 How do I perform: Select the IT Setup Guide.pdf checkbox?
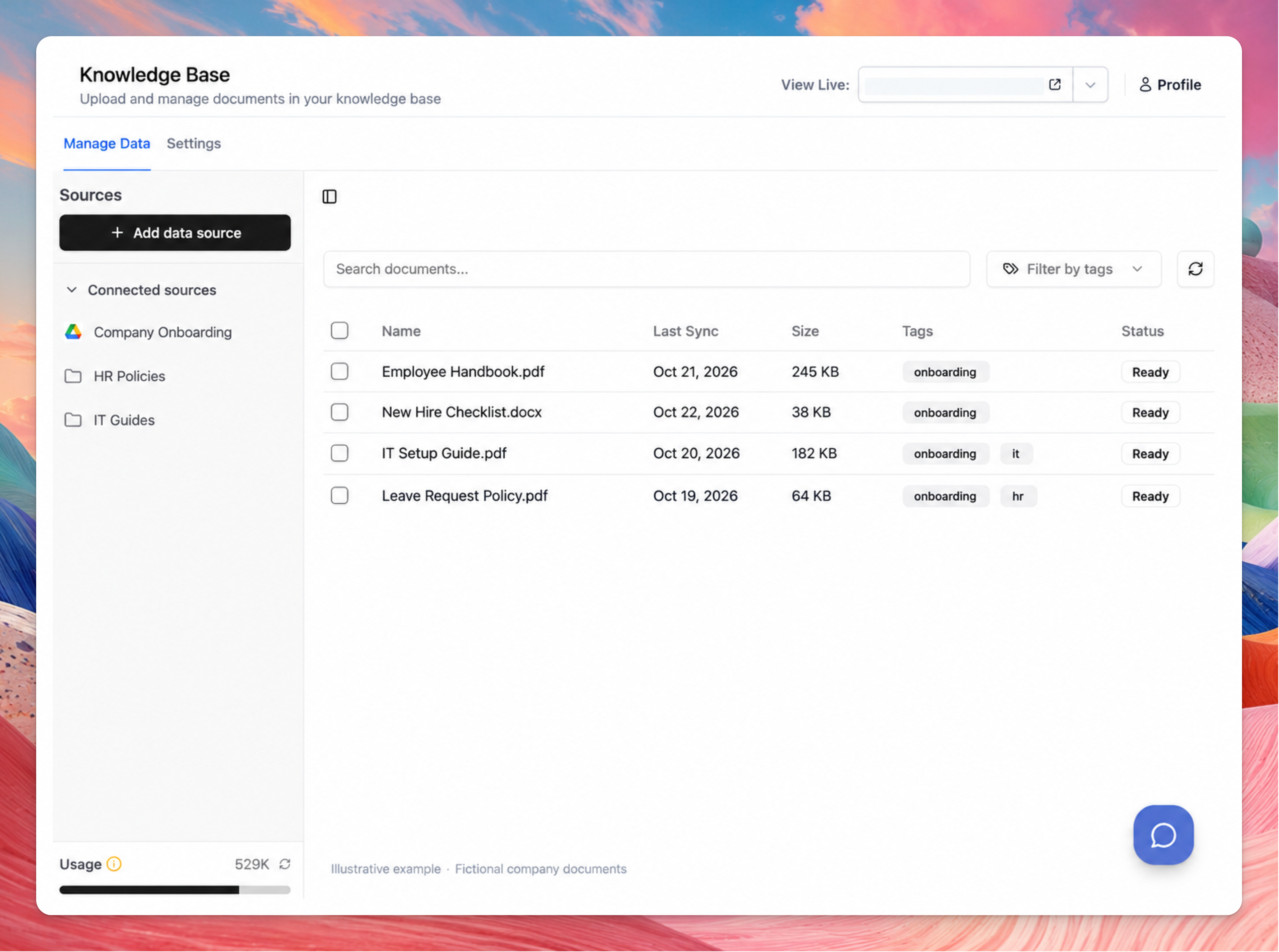(339, 453)
